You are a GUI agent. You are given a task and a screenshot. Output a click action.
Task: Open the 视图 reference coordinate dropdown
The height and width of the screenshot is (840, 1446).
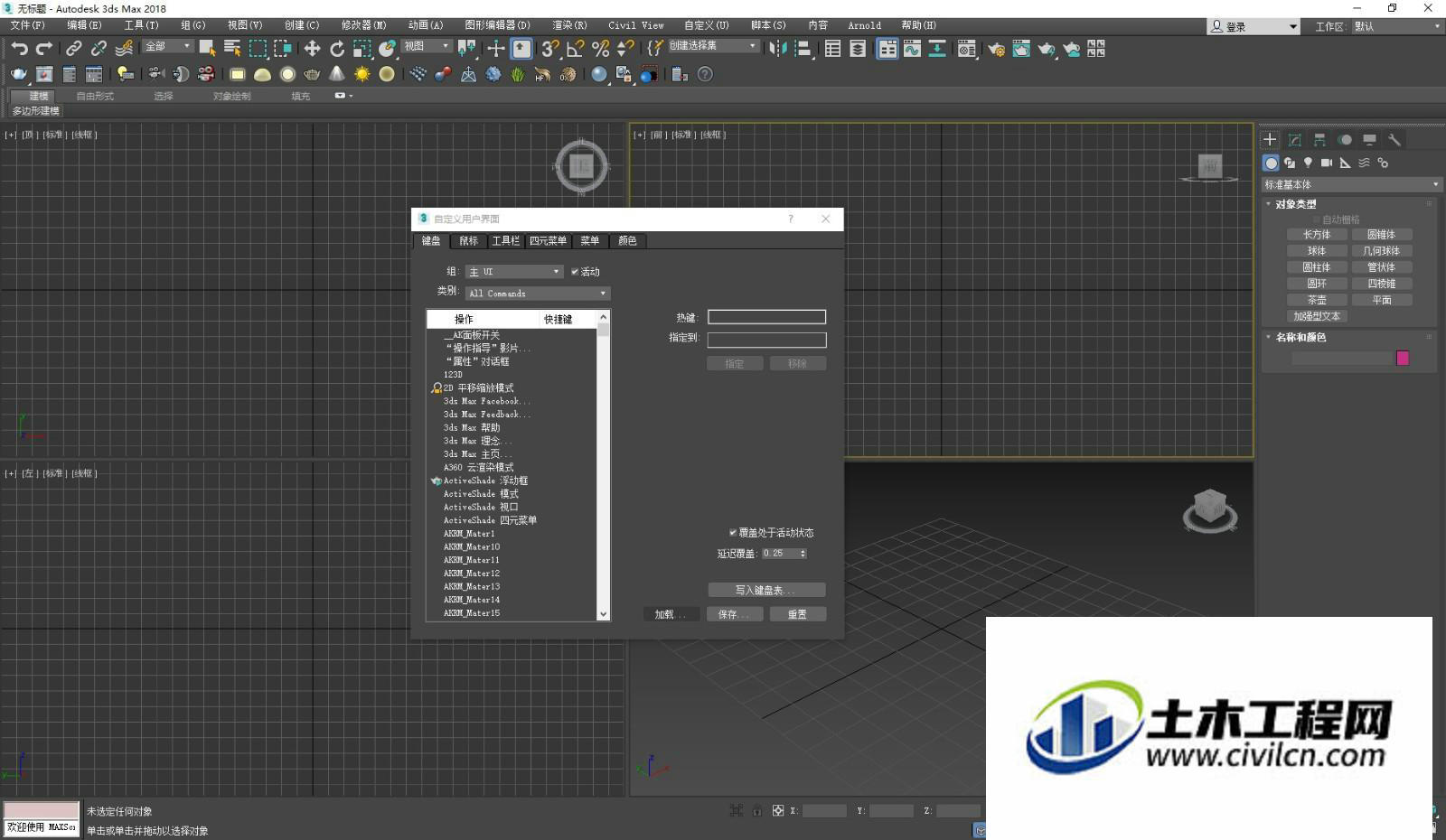pos(427,46)
